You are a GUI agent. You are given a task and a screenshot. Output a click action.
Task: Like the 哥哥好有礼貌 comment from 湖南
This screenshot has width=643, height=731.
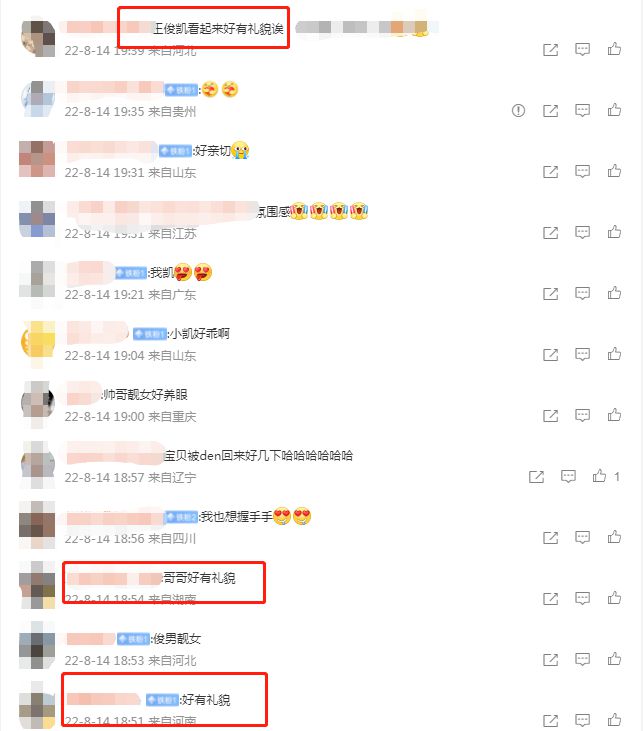click(614, 598)
